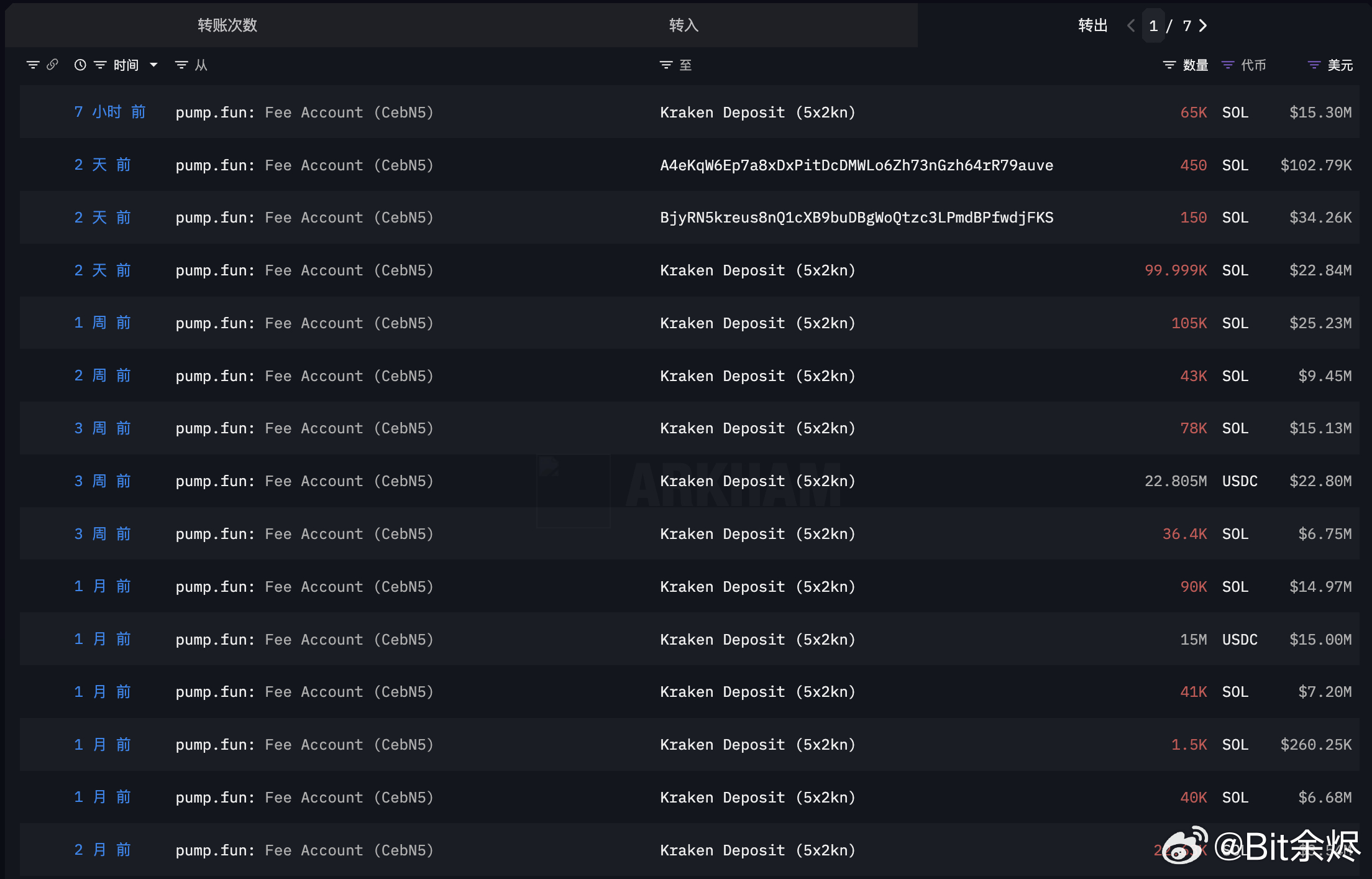This screenshot has height=879, width=1372.
Task: Click the 22.805M USDC amount
Action: (1176, 481)
